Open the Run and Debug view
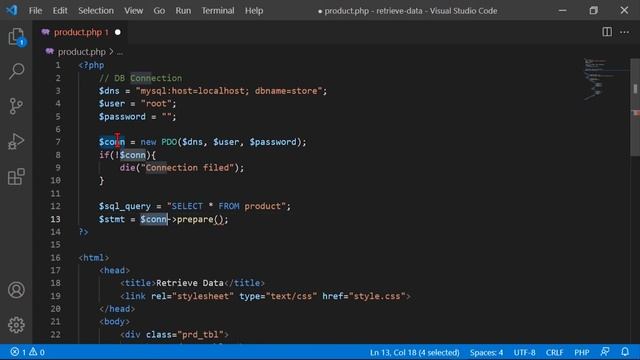Screen dimensions: 640x360 [x=16, y=141]
